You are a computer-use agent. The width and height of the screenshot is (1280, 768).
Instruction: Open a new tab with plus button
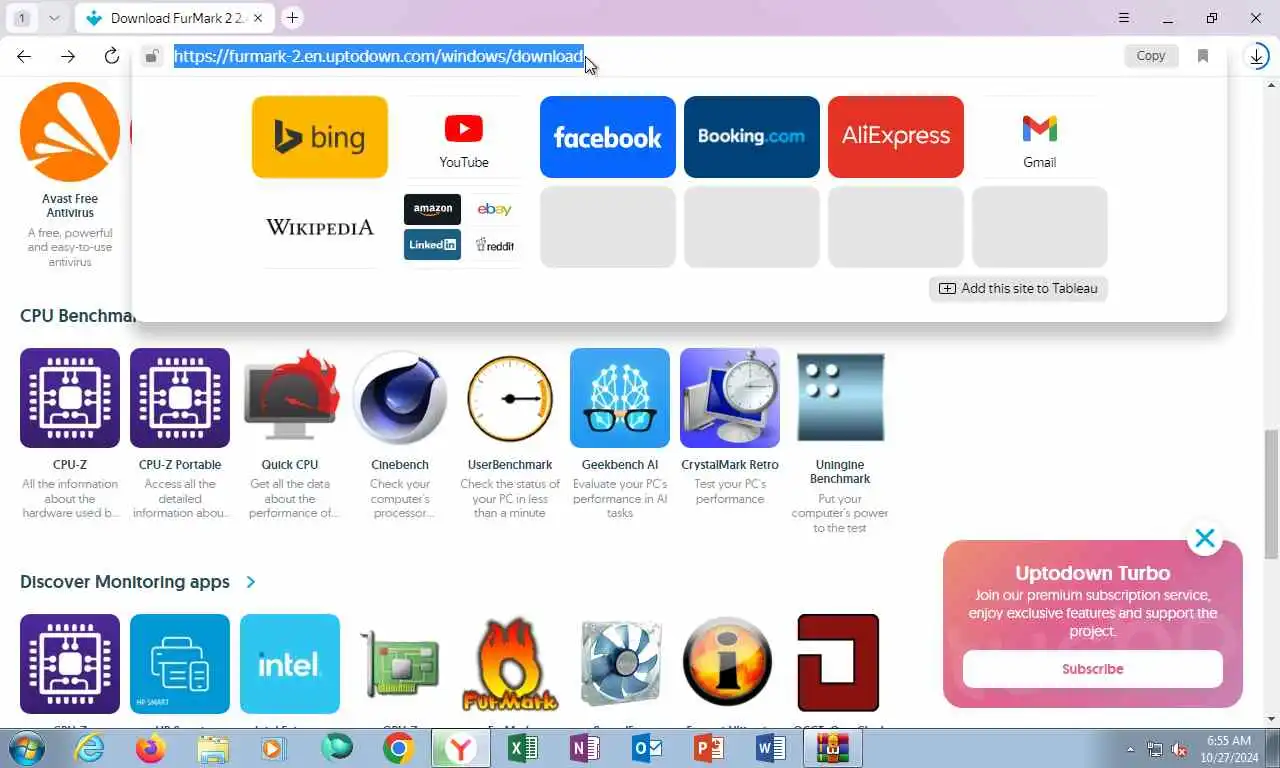click(x=292, y=18)
